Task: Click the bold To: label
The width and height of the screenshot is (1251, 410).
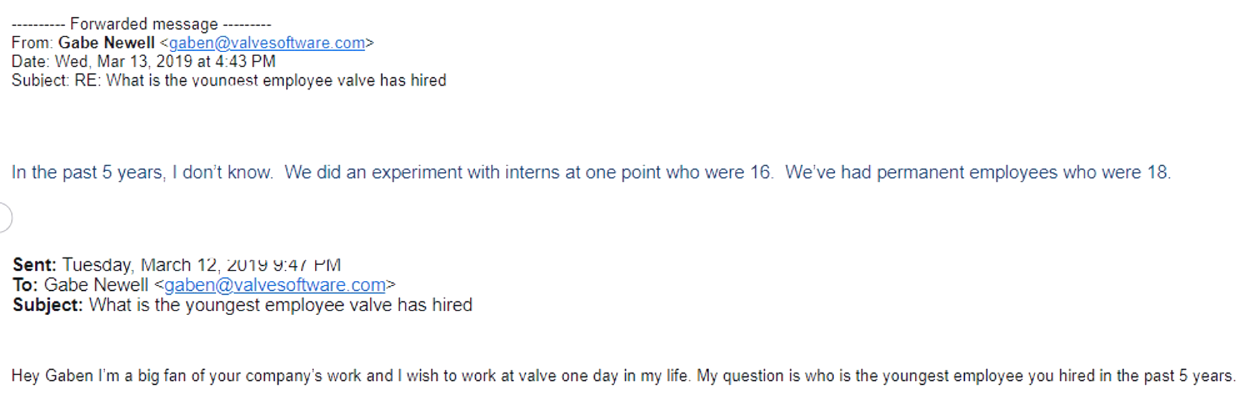Action: click(26, 285)
